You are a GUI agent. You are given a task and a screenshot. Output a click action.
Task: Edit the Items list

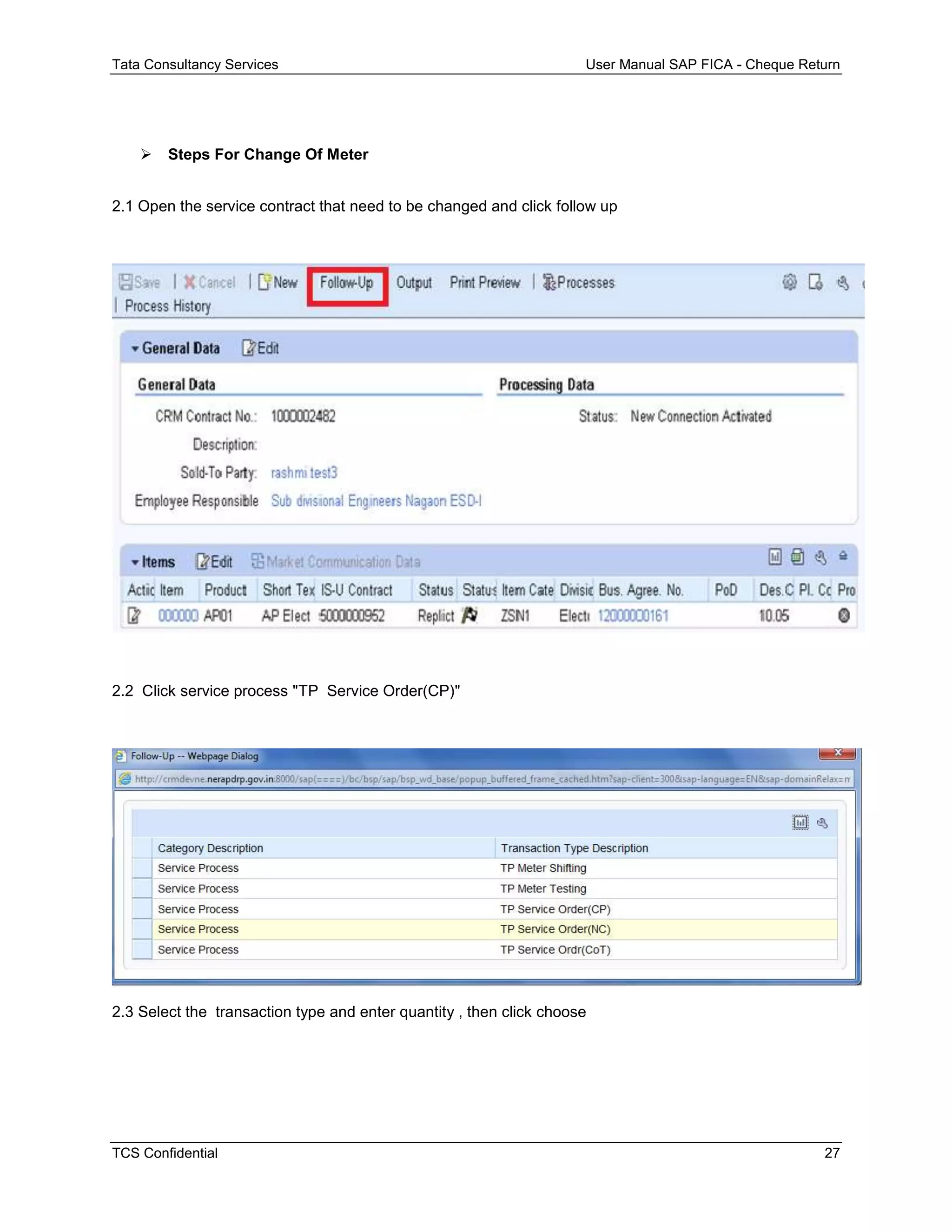[214, 562]
